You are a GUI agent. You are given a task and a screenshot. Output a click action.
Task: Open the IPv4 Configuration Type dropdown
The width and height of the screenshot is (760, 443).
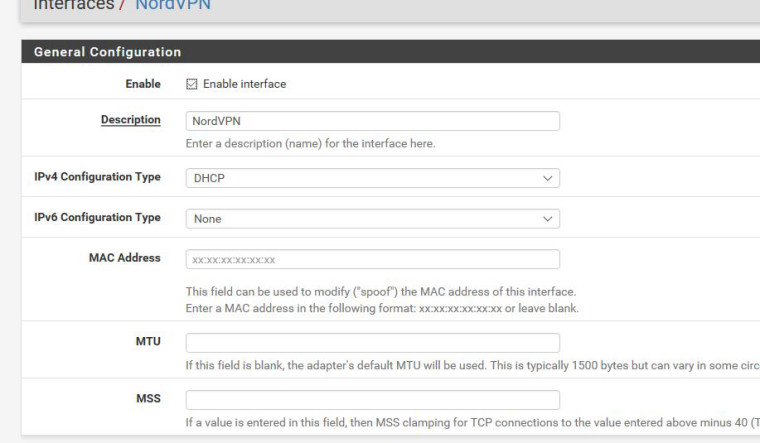tap(372, 178)
